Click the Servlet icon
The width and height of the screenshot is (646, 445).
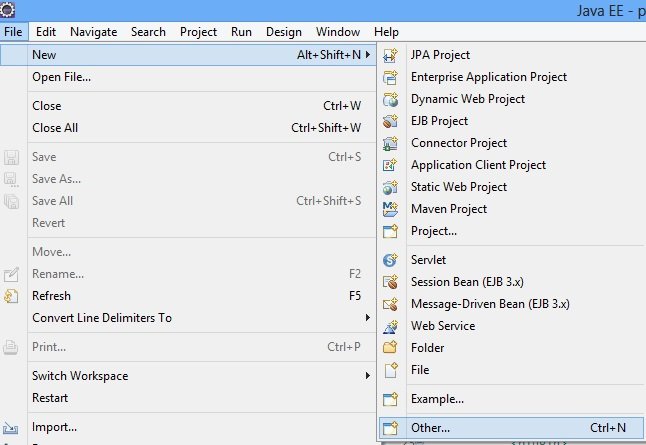[x=390, y=260]
